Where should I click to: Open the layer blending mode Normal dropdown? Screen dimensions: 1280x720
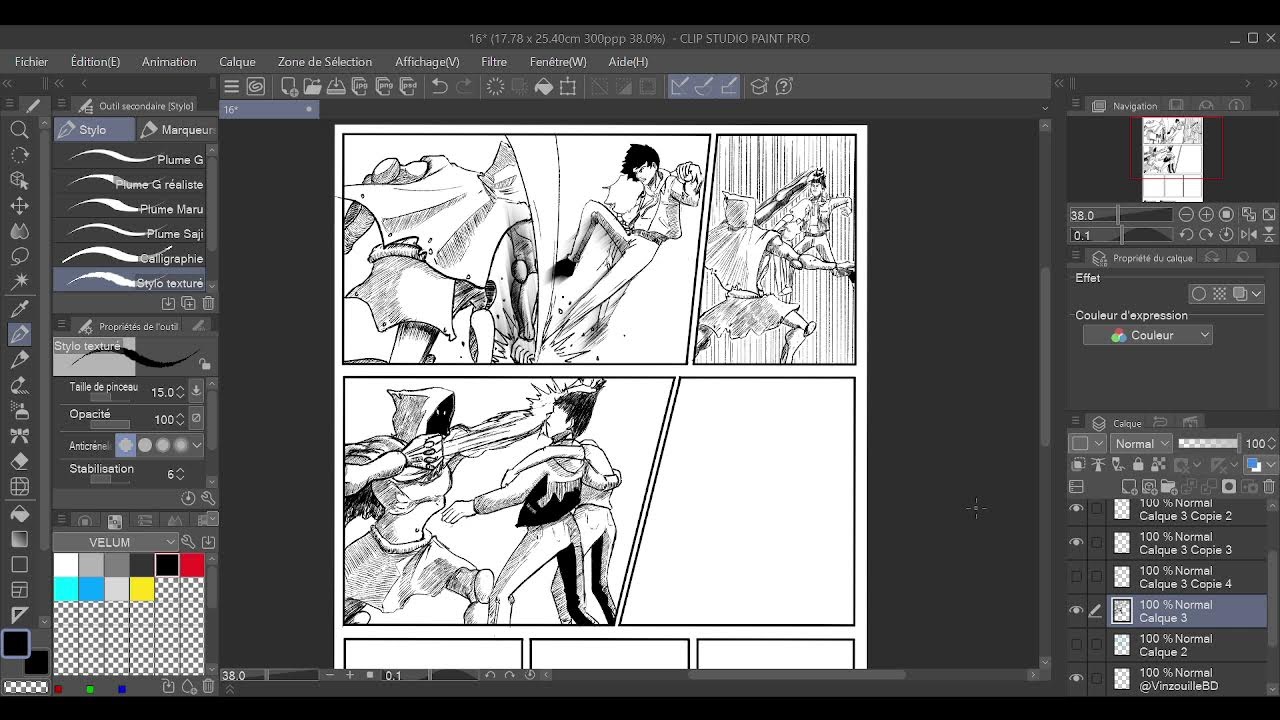[1142, 443]
